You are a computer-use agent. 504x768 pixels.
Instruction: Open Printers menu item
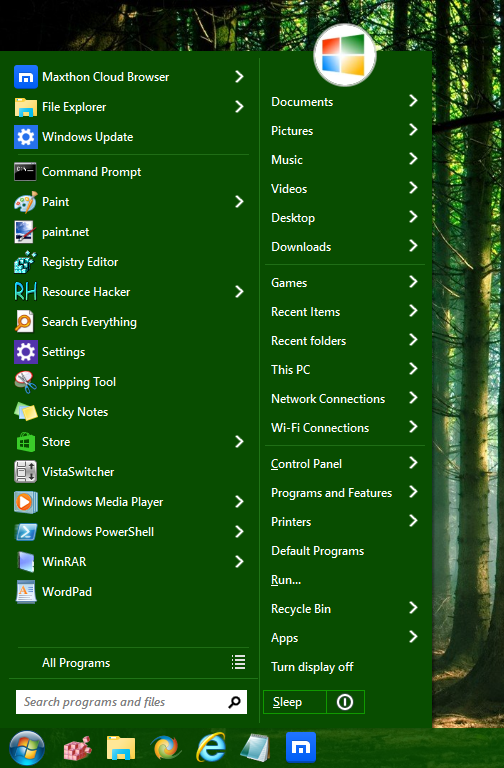coord(345,522)
